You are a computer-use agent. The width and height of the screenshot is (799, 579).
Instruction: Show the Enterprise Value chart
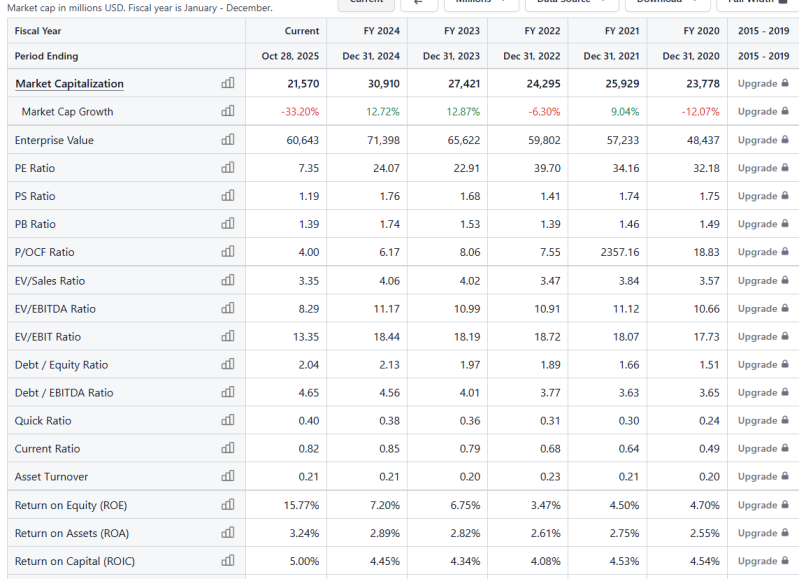point(227,140)
